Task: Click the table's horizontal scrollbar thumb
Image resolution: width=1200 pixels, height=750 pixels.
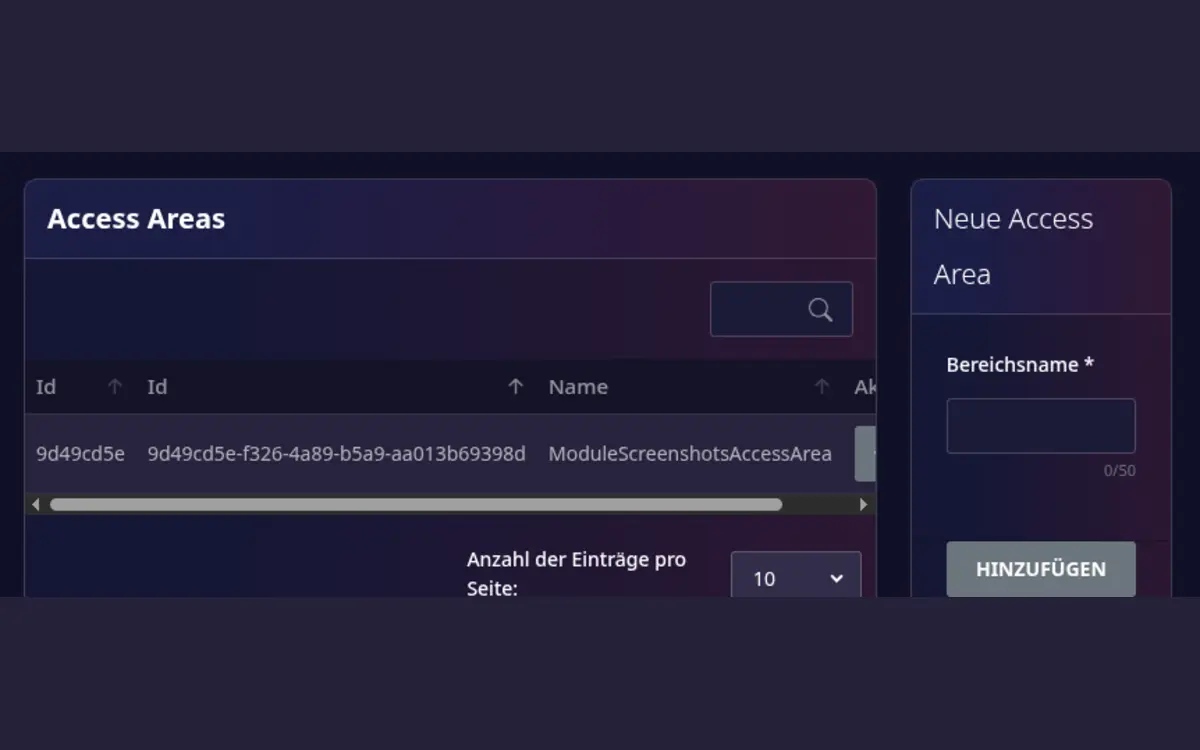Action: pyautogui.click(x=416, y=505)
